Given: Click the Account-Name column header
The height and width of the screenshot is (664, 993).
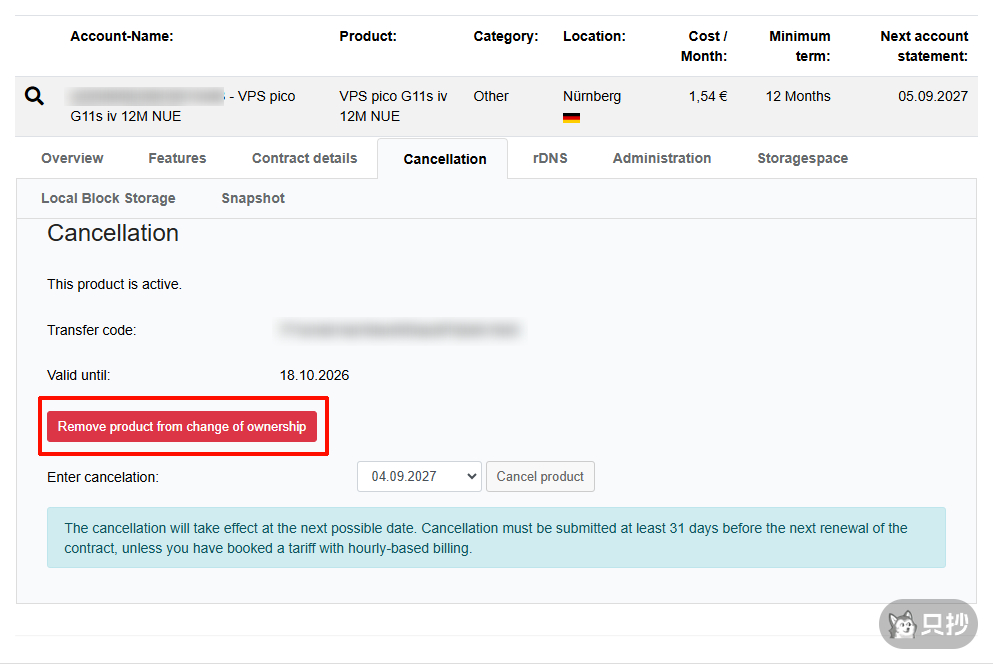Looking at the screenshot, I should pos(122,36).
